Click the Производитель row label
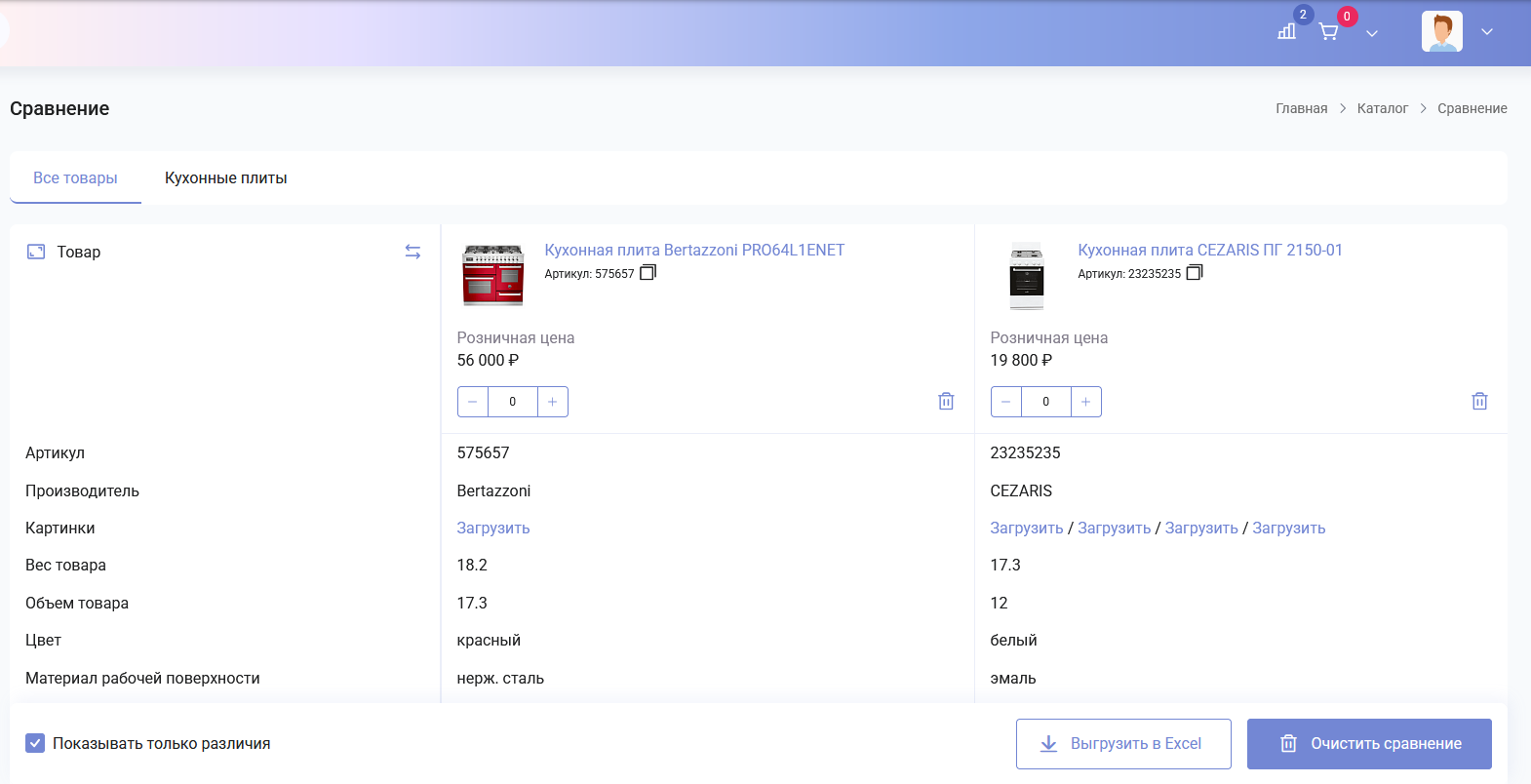This screenshot has width=1531, height=784. [x=82, y=490]
